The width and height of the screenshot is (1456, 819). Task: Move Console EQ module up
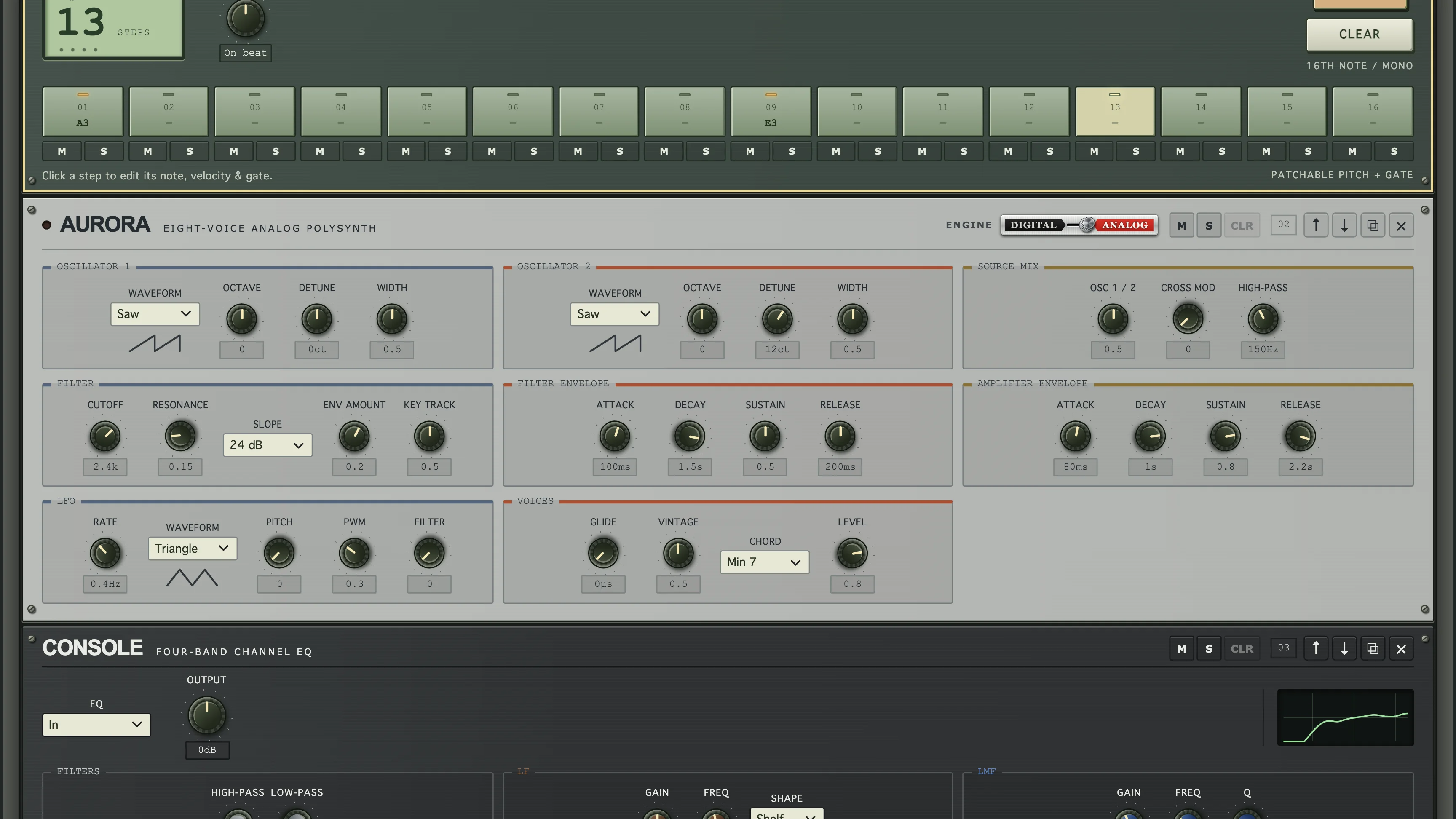[1316, 648]
